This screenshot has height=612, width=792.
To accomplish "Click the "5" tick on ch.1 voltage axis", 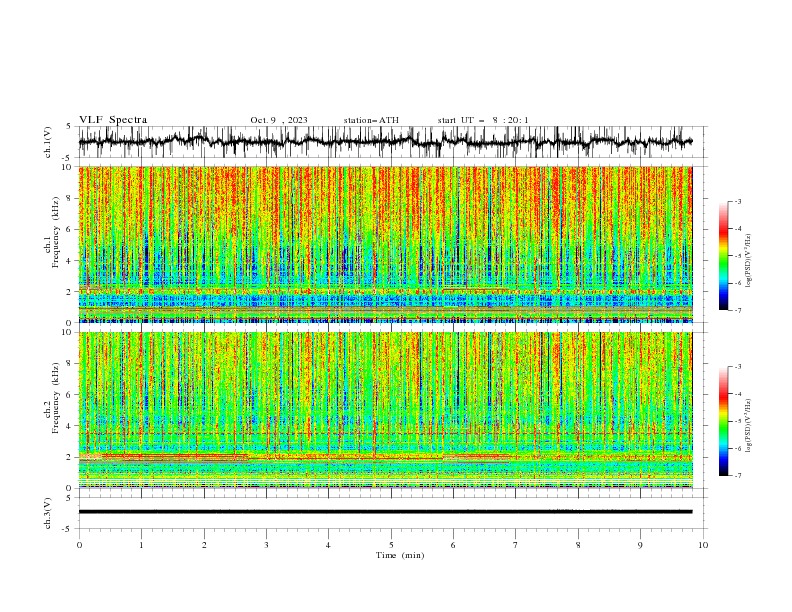I will click(71, 127).
